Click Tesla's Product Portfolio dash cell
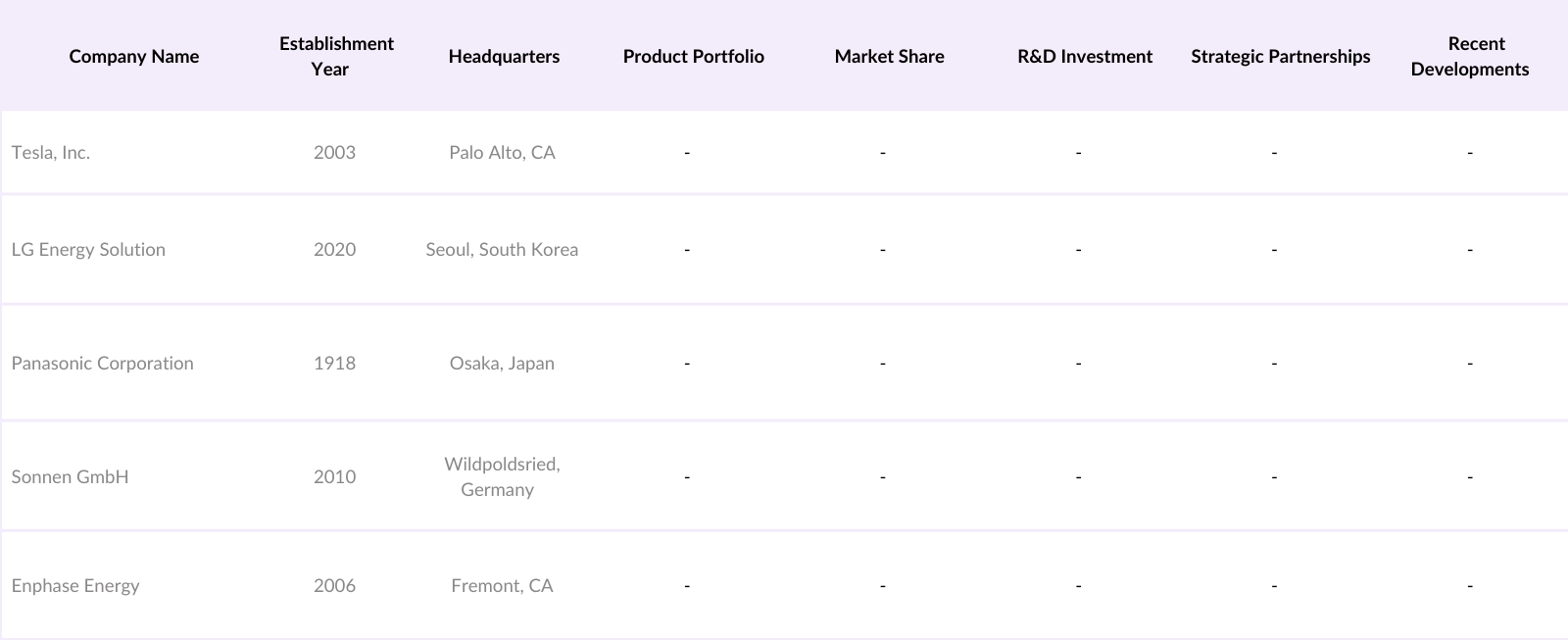1568x640 pixels. [687, 152]
